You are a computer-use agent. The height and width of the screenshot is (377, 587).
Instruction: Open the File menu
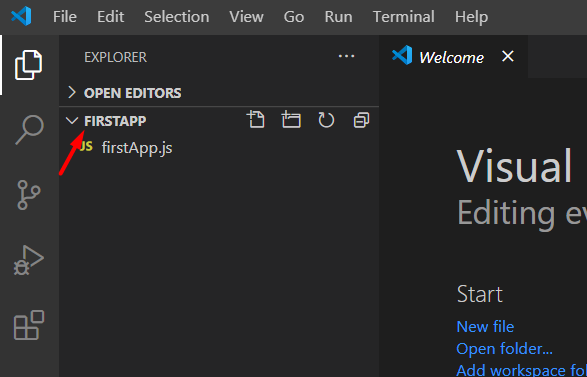[65, 17]
